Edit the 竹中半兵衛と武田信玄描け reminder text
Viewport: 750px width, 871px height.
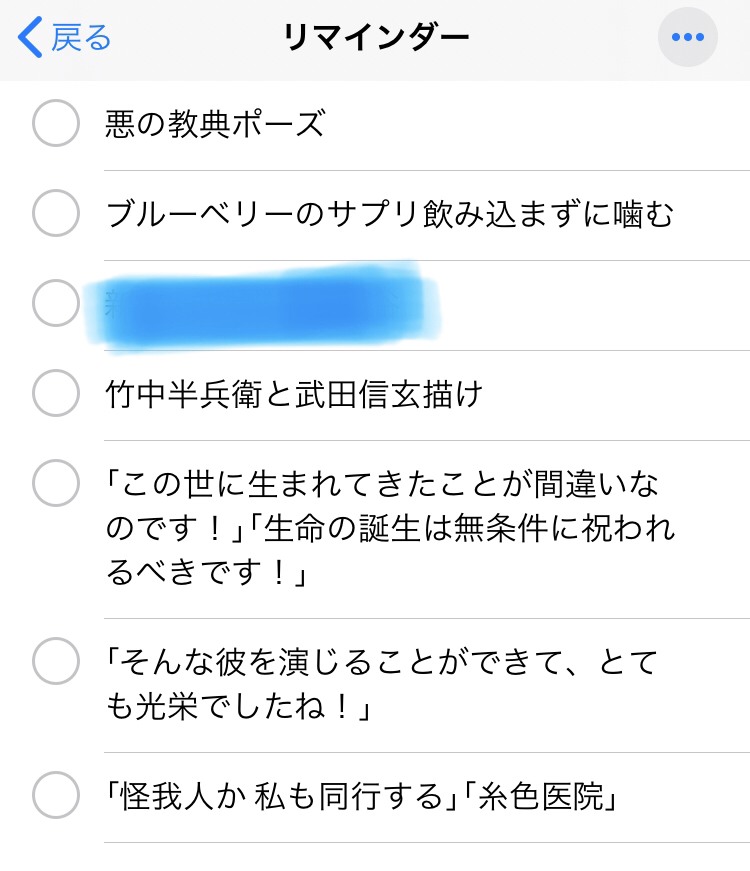click(294, 394)
